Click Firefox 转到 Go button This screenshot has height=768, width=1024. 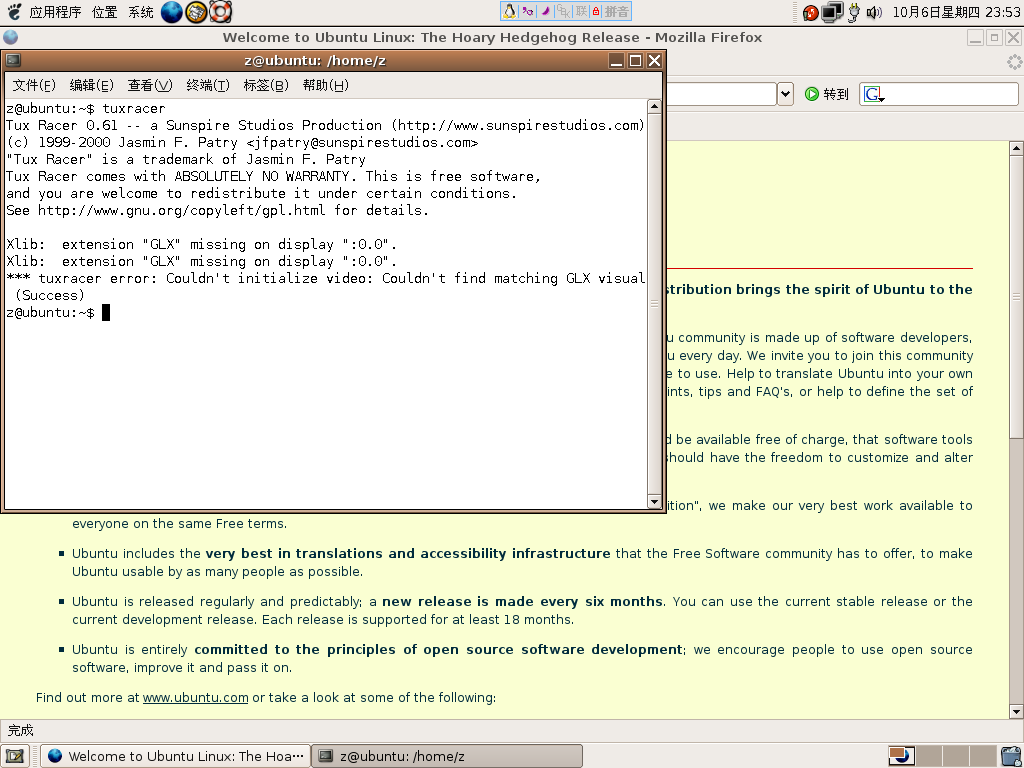(826, 94)
